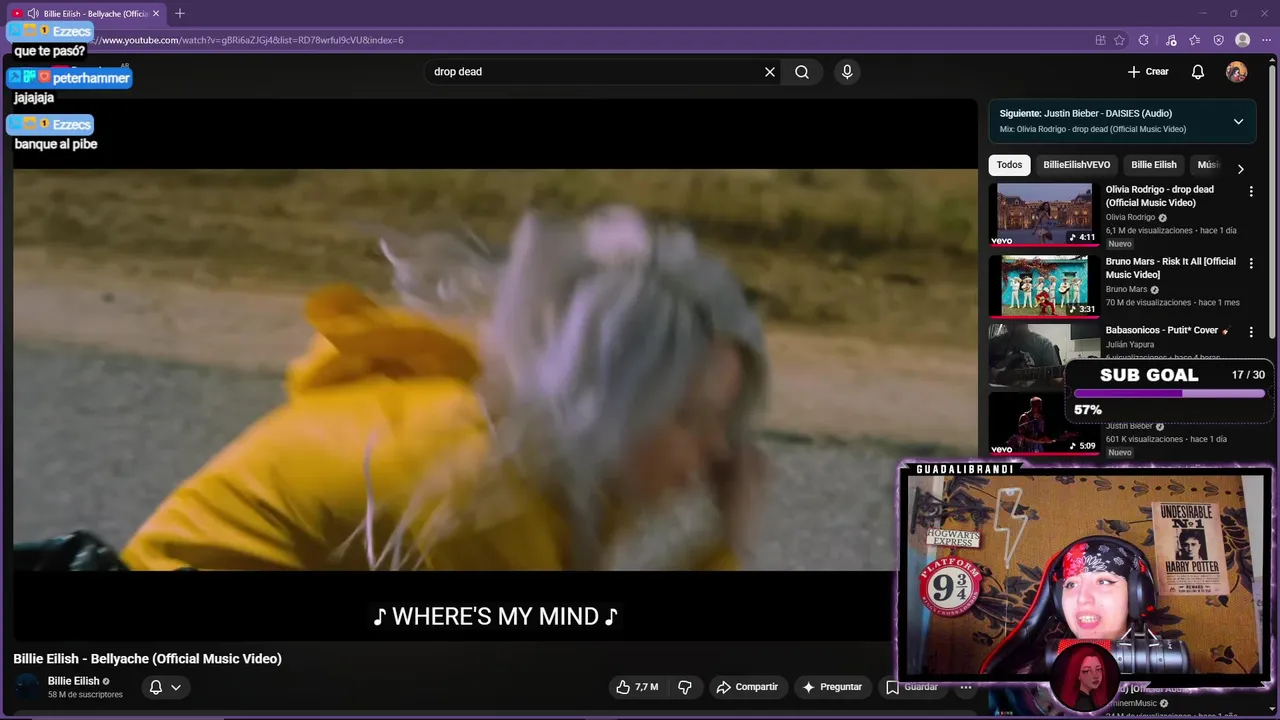Viewport: 1280px width, 720px height.
Task: Open YouTube notifications bell in header
Action: [1198, 72]
